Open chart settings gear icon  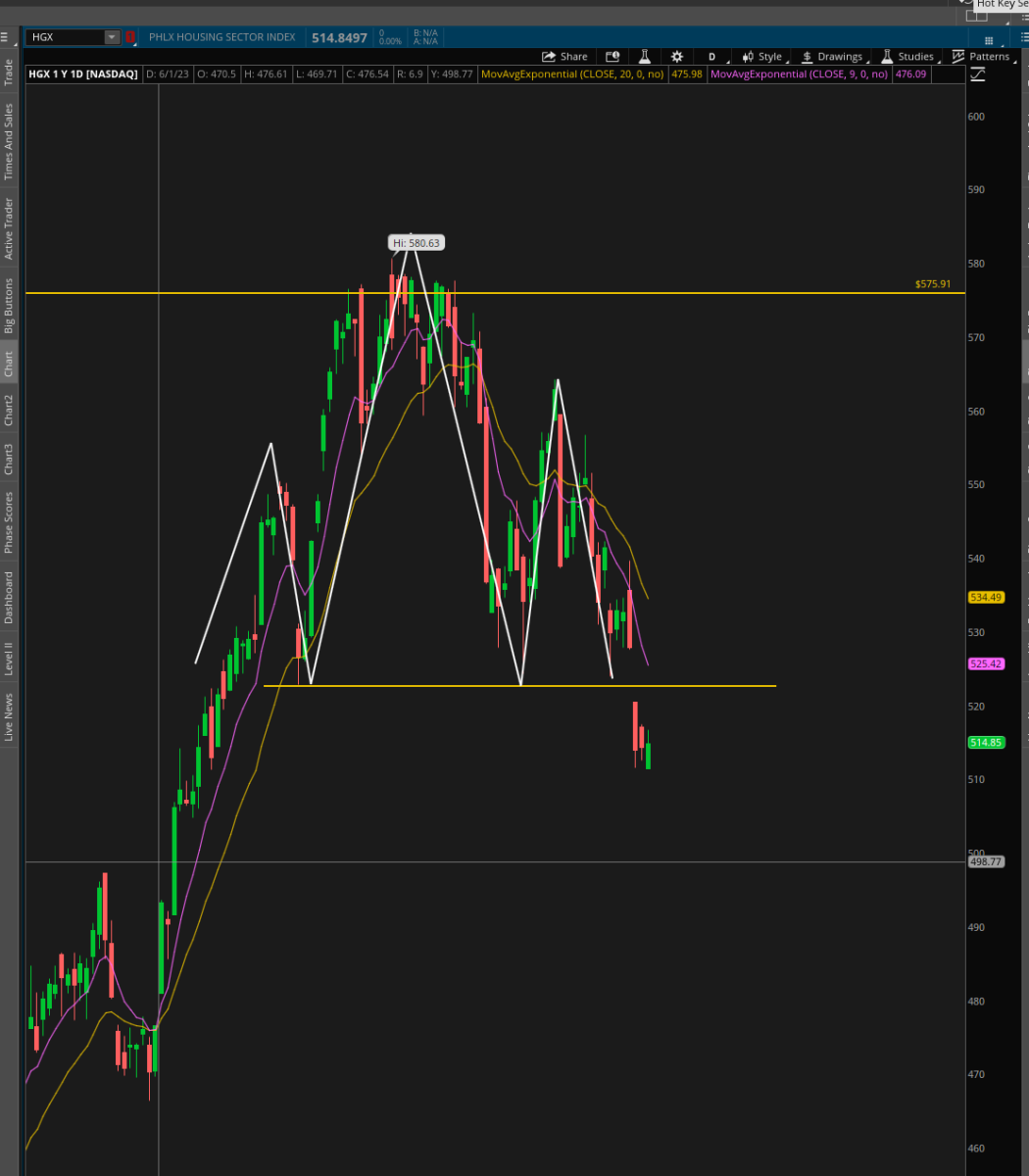[676, 57]
